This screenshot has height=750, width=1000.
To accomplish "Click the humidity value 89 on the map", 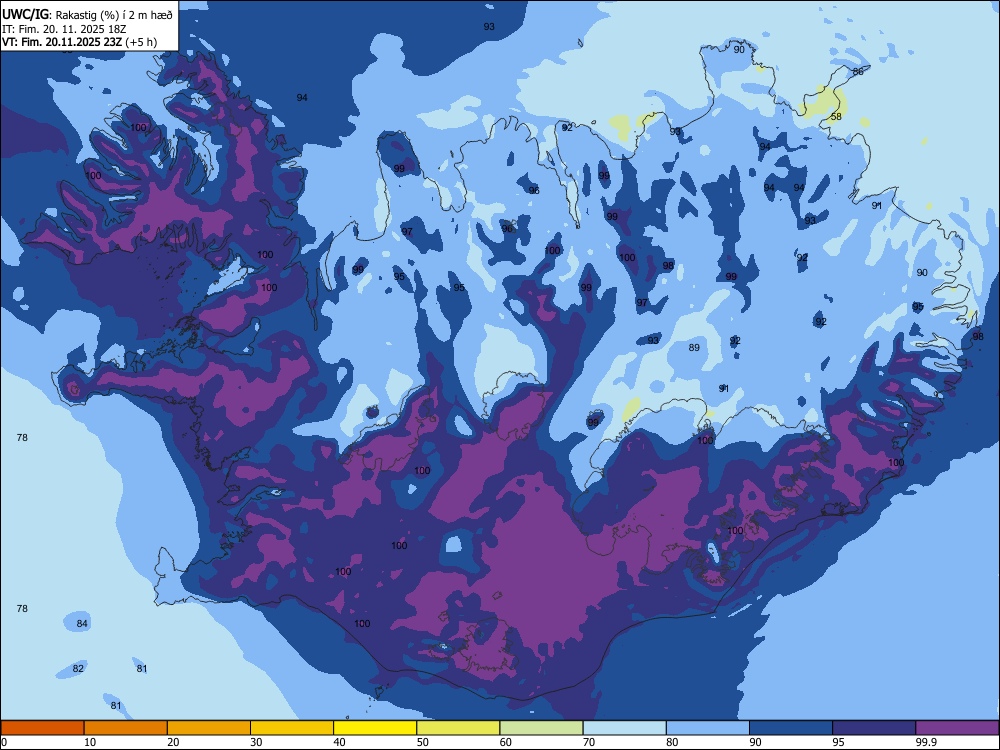I will pyautogui.click(x=695, y=348).
